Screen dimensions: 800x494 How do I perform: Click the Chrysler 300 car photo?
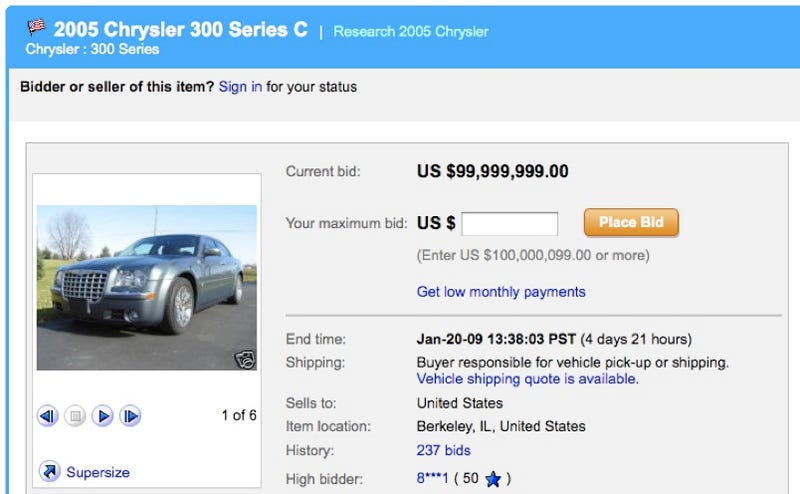coord(147,287)
